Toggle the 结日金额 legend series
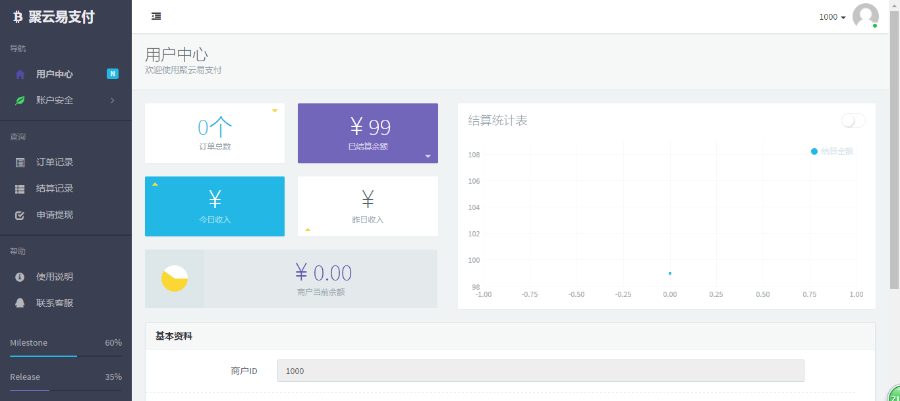This screenshot has width=900, height=401. pyautogui.click(x=832, y=151)
